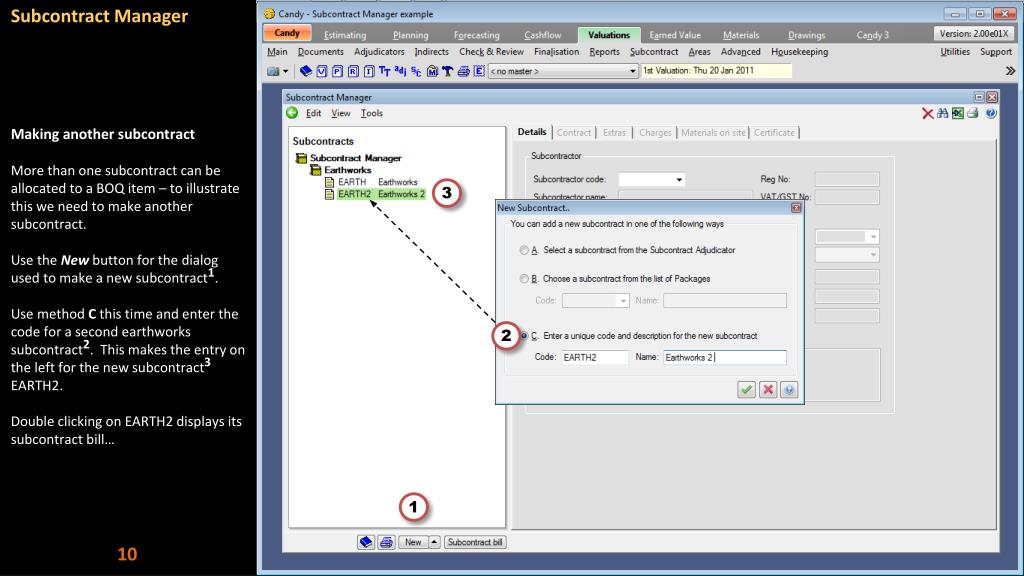Click the blue help icon in Subcontract Manager
The width and height of the screenshot is (1024, 576).
(991, 114)
